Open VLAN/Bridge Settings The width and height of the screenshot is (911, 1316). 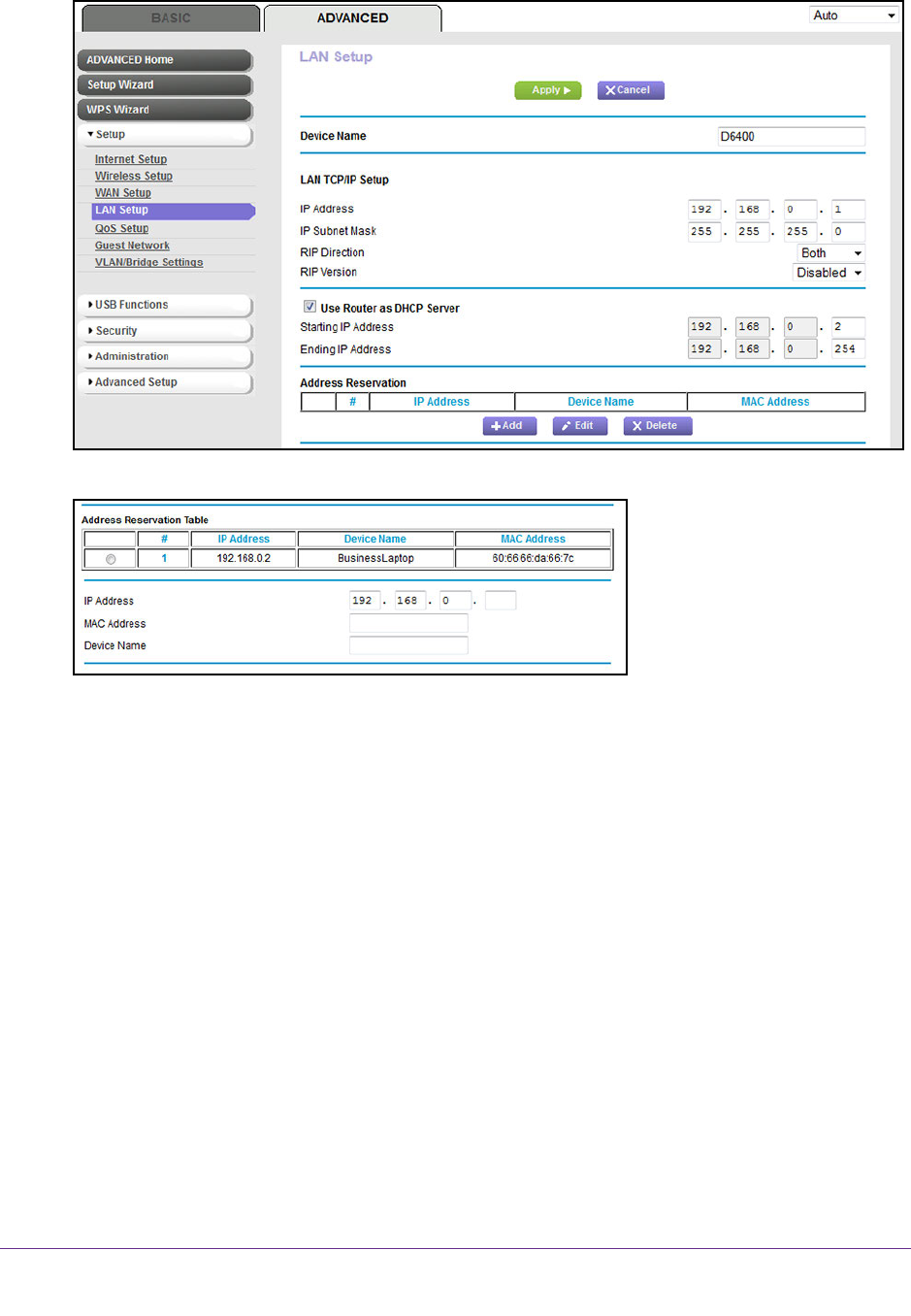tap(149, 262)
